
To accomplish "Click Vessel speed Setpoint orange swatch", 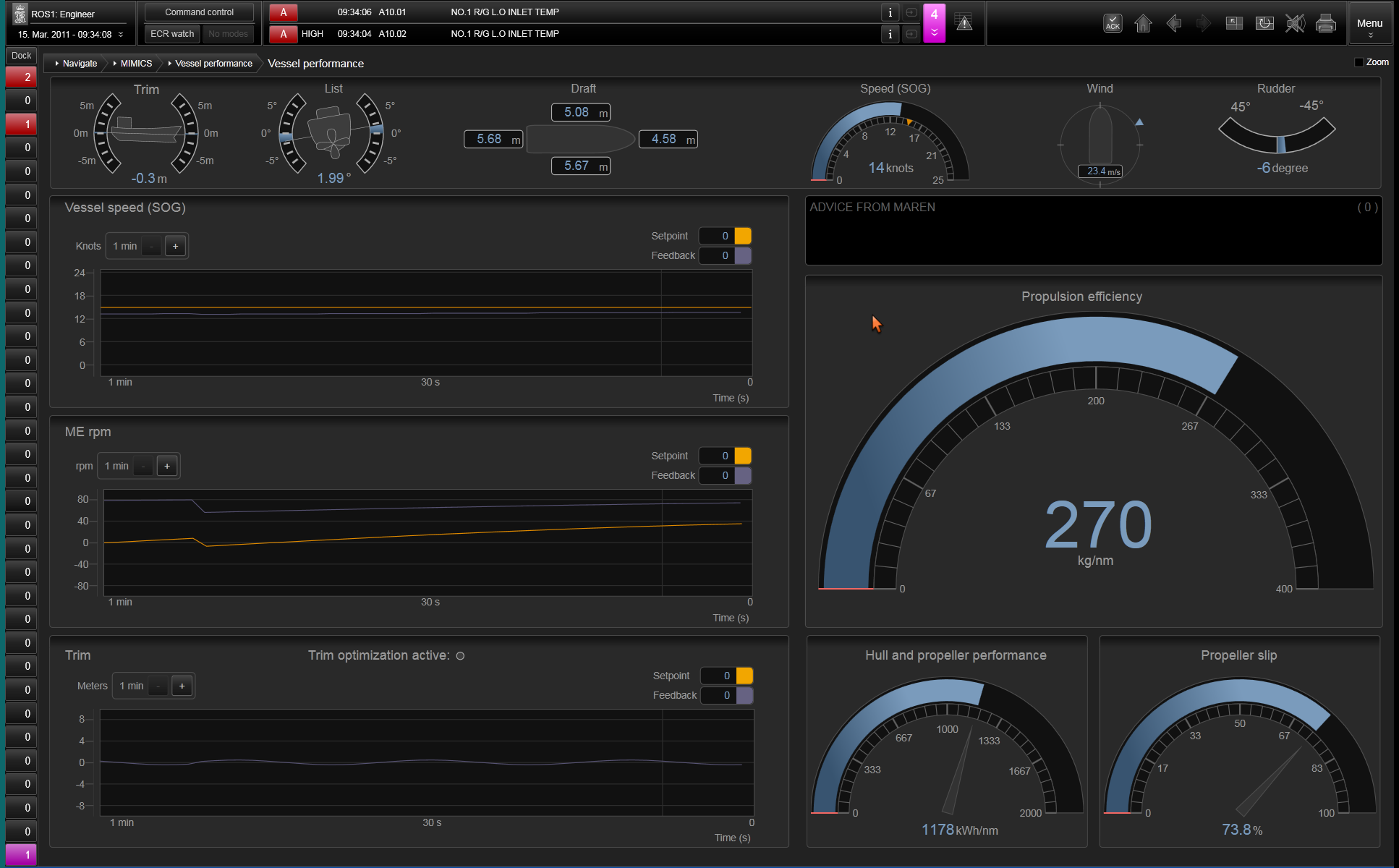I will click(743, 236).
